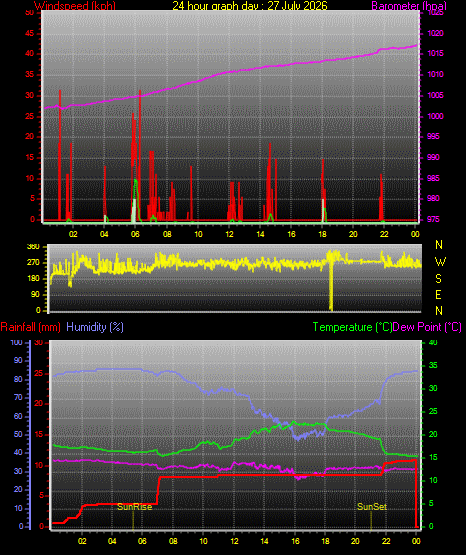
Task: Click the Rainfall (mm) legend label
Action: (30, 327)
